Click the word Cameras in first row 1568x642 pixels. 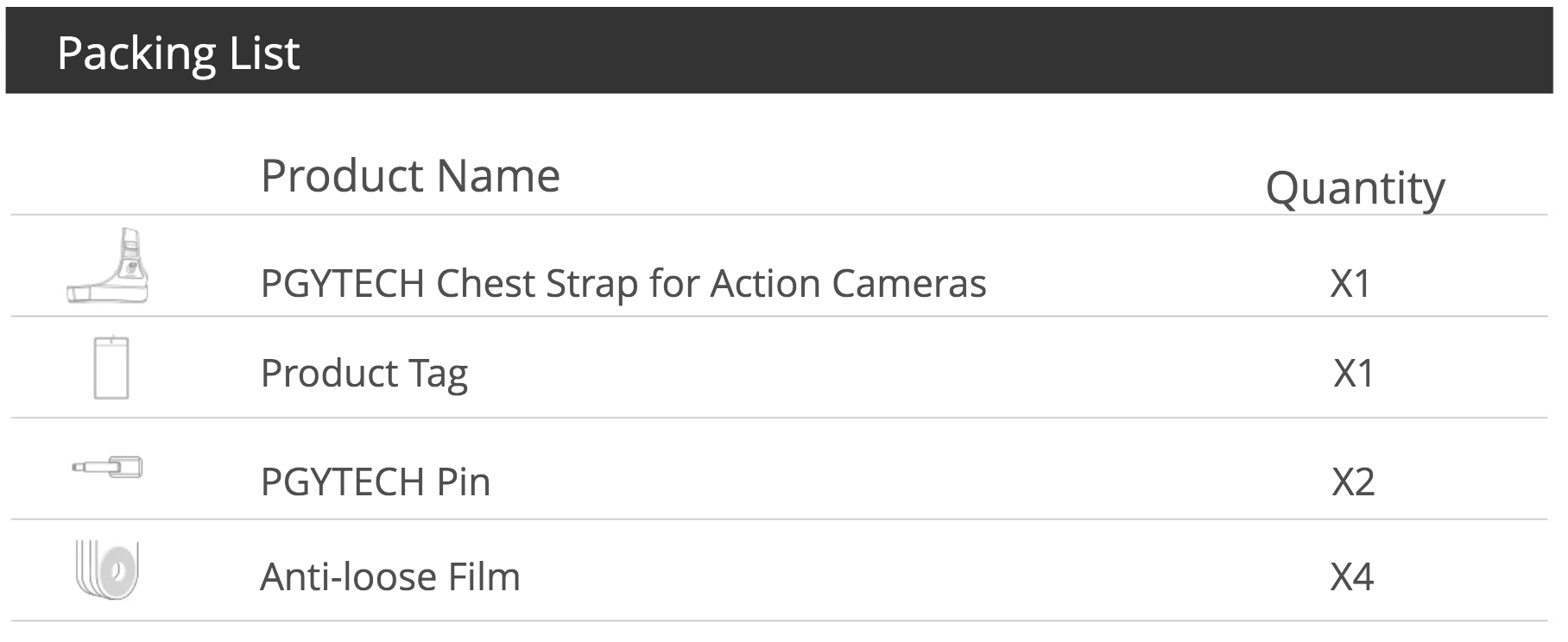(x=909, y=284)
